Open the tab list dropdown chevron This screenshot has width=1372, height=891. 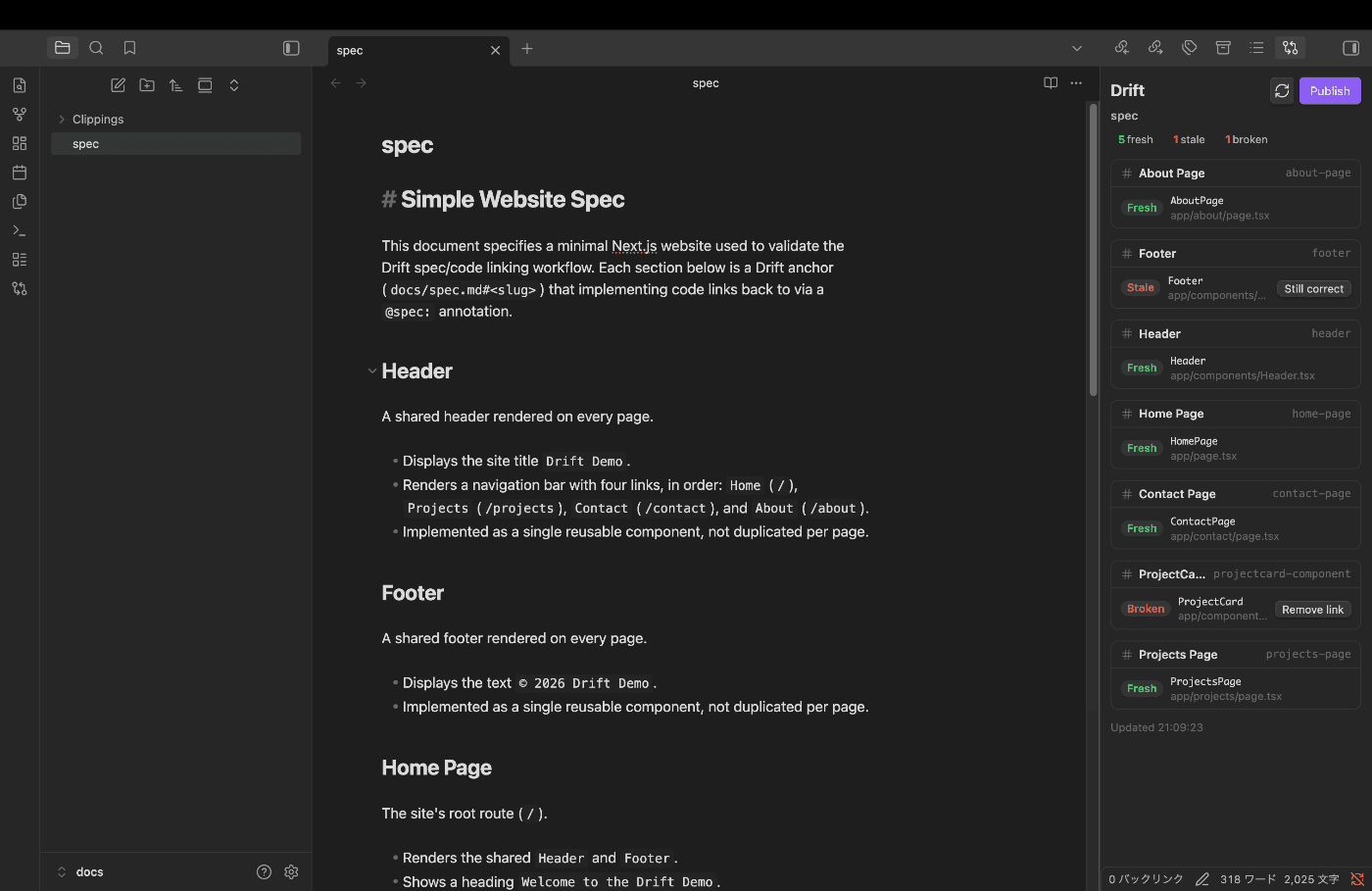pyautogui.click(x=1077, y=48)
